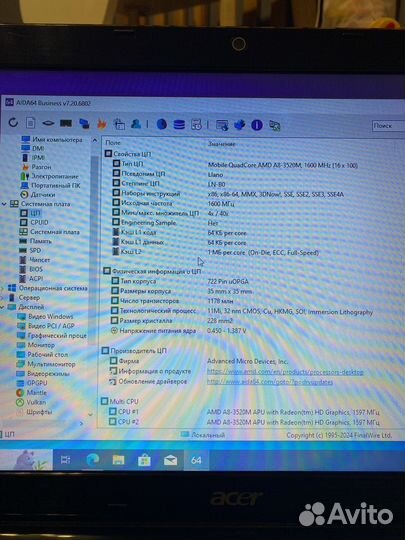The height and width of the screenshot is (540, 405).
Task: Click the blue download arrow toolbar icon
Action: [240, 125]
